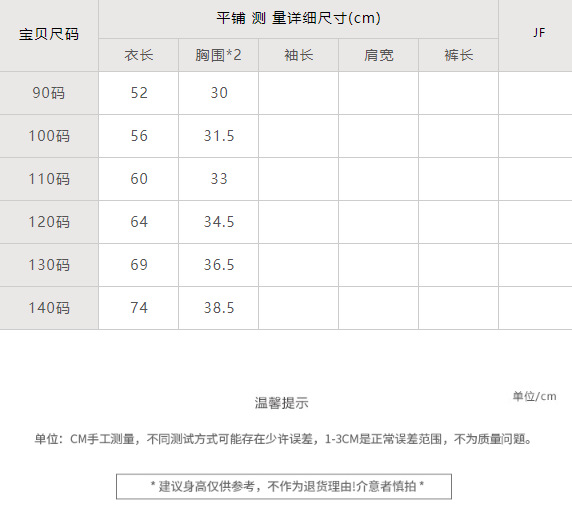Click the boxed 建议身高仅供参考 notice

[x=284, y=487]
